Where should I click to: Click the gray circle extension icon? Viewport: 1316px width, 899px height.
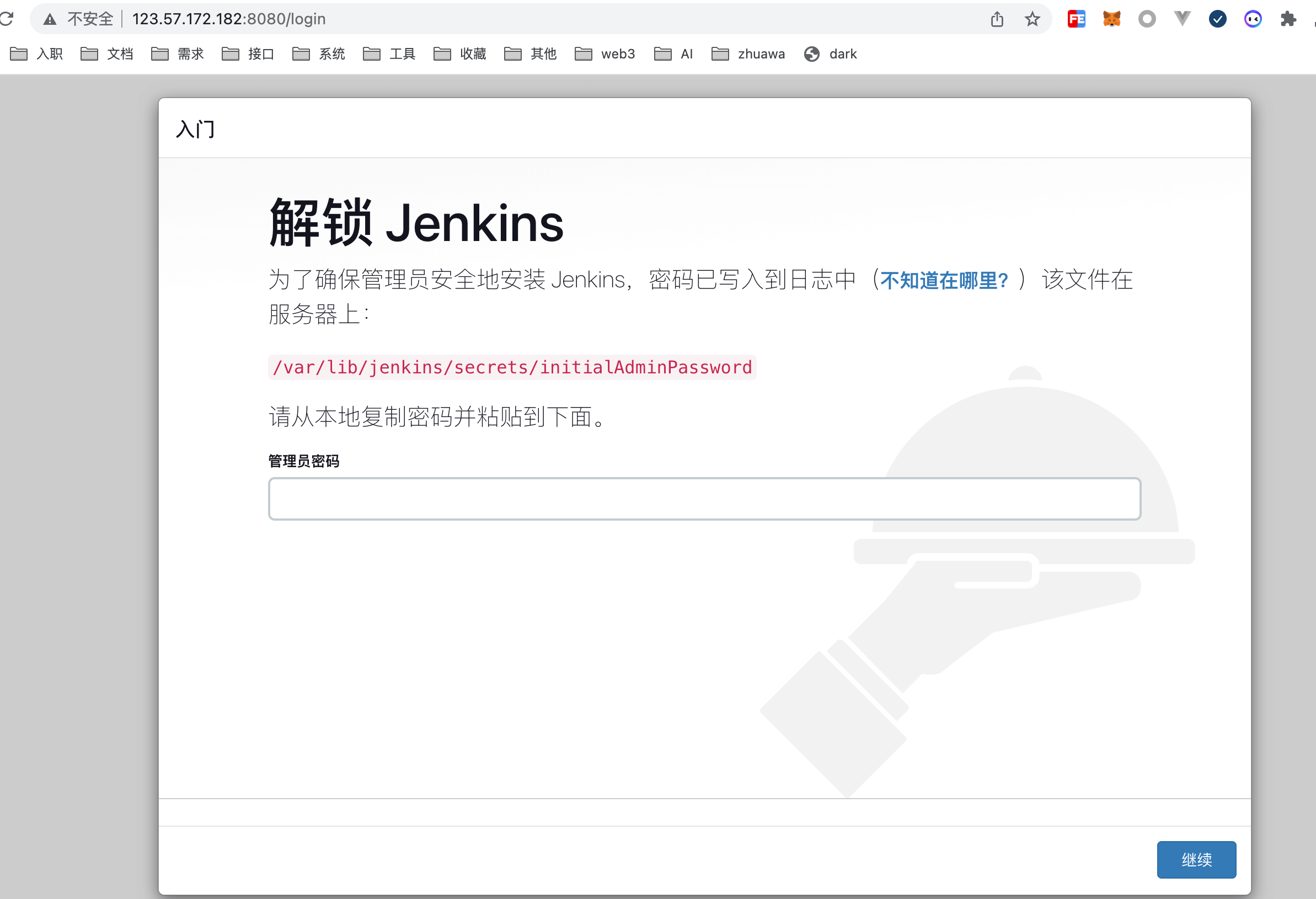click(x=1147, y=19)
